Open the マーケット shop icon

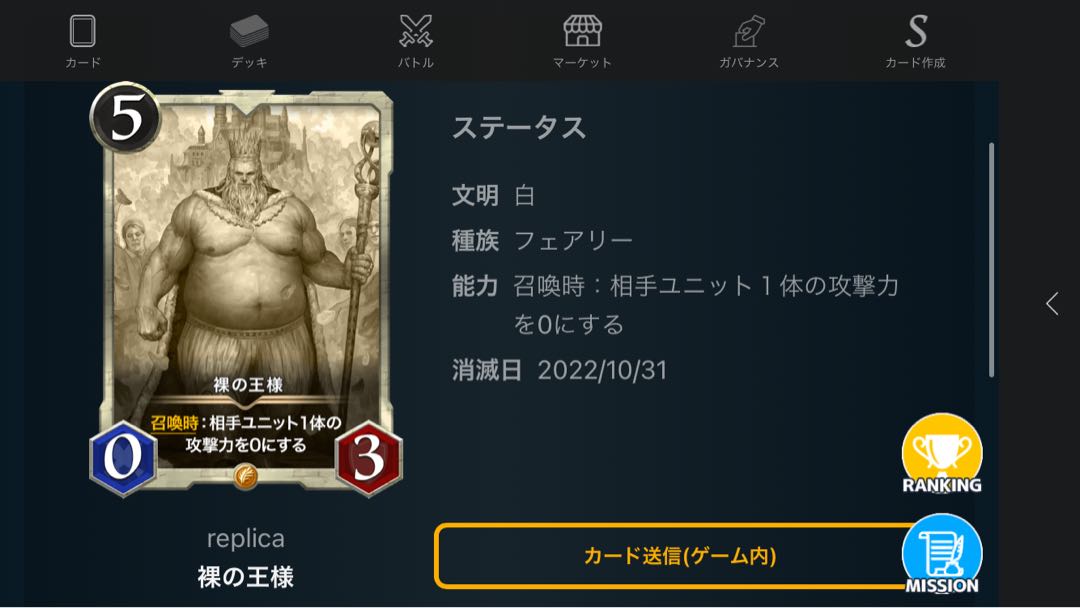pos(582,32)
